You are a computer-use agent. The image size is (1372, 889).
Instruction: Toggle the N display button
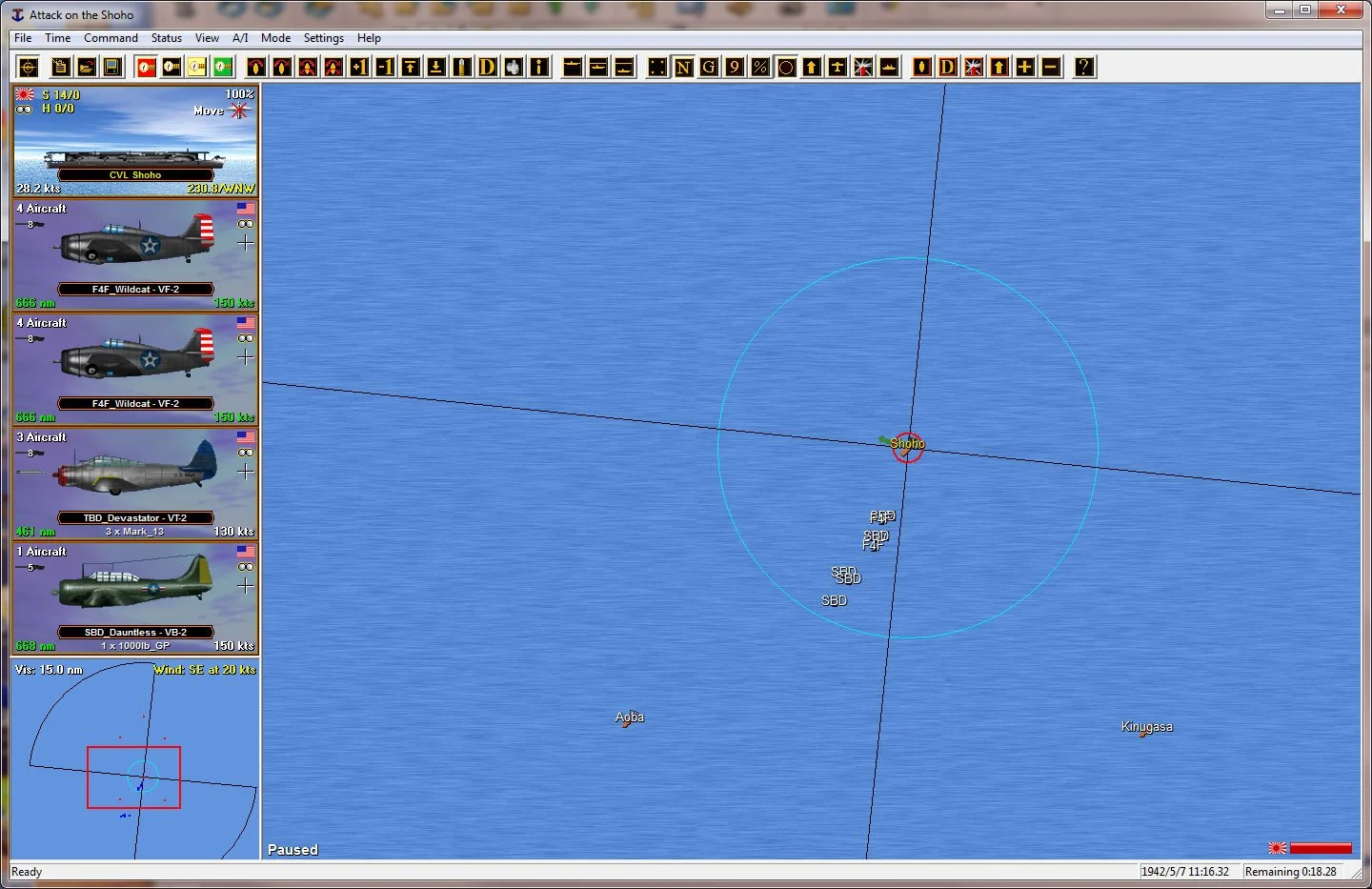[683, 67]
